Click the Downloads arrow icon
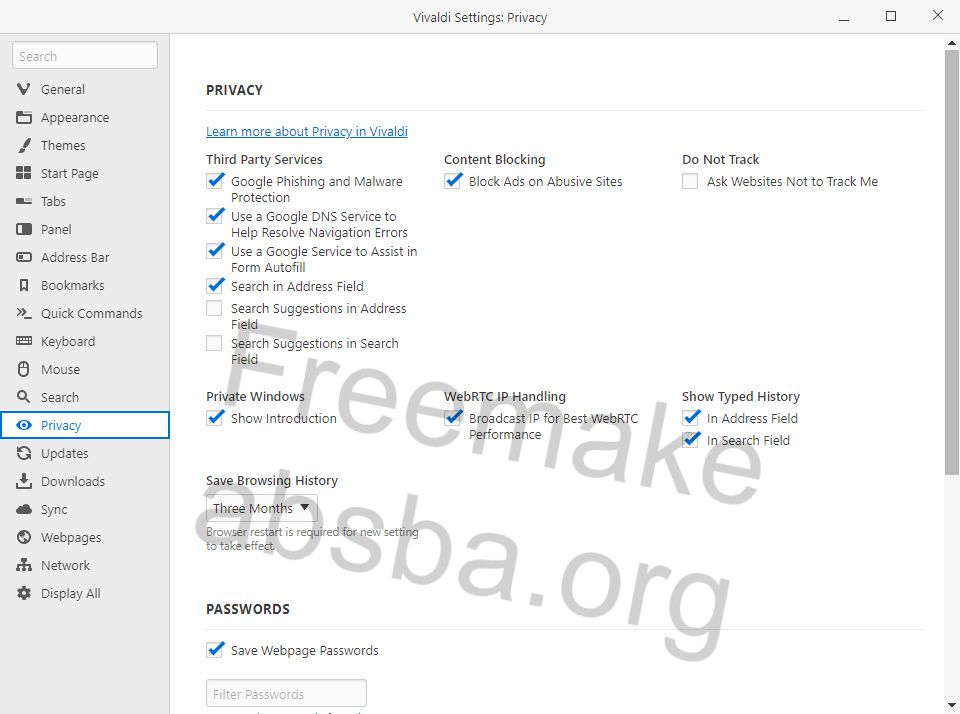Image resolution: width=960 pixels, height=714 pixels. [23, 481]
